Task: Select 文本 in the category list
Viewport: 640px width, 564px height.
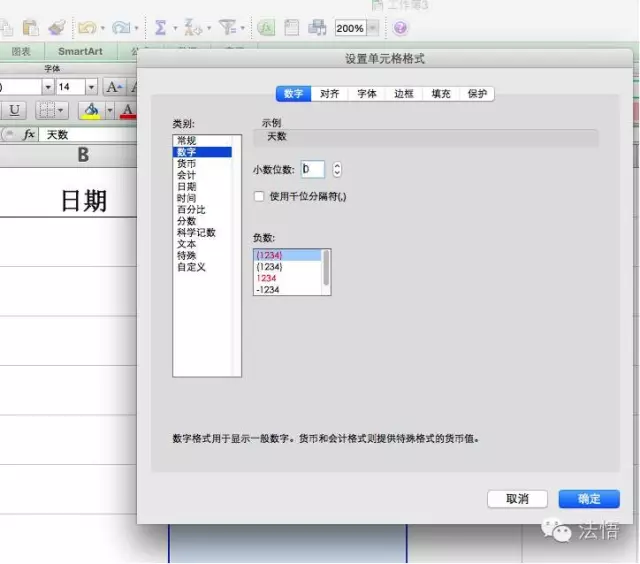Action: coord(202,244)
